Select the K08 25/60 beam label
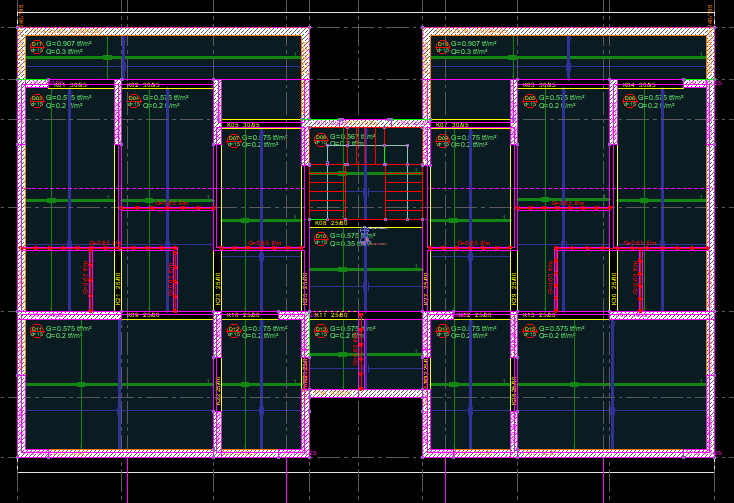This screenshot has width=734, height=503. [331, 223]
